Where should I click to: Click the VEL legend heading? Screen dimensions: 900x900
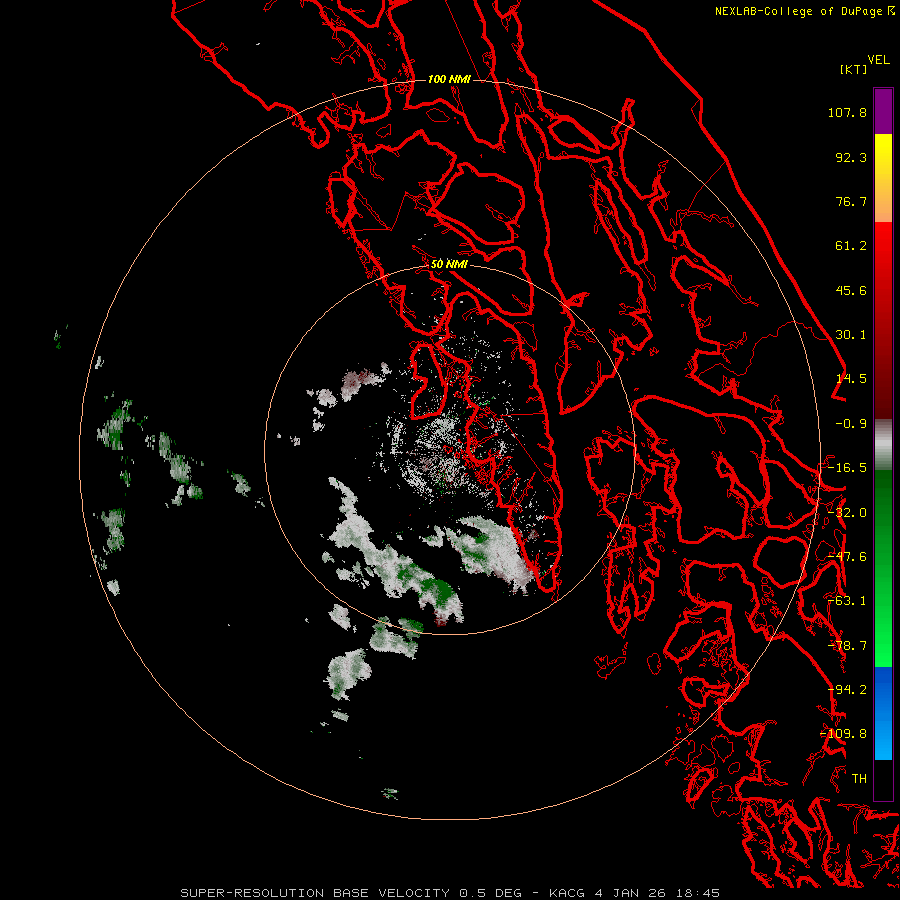pyautogui.click(x=878, y=60)
